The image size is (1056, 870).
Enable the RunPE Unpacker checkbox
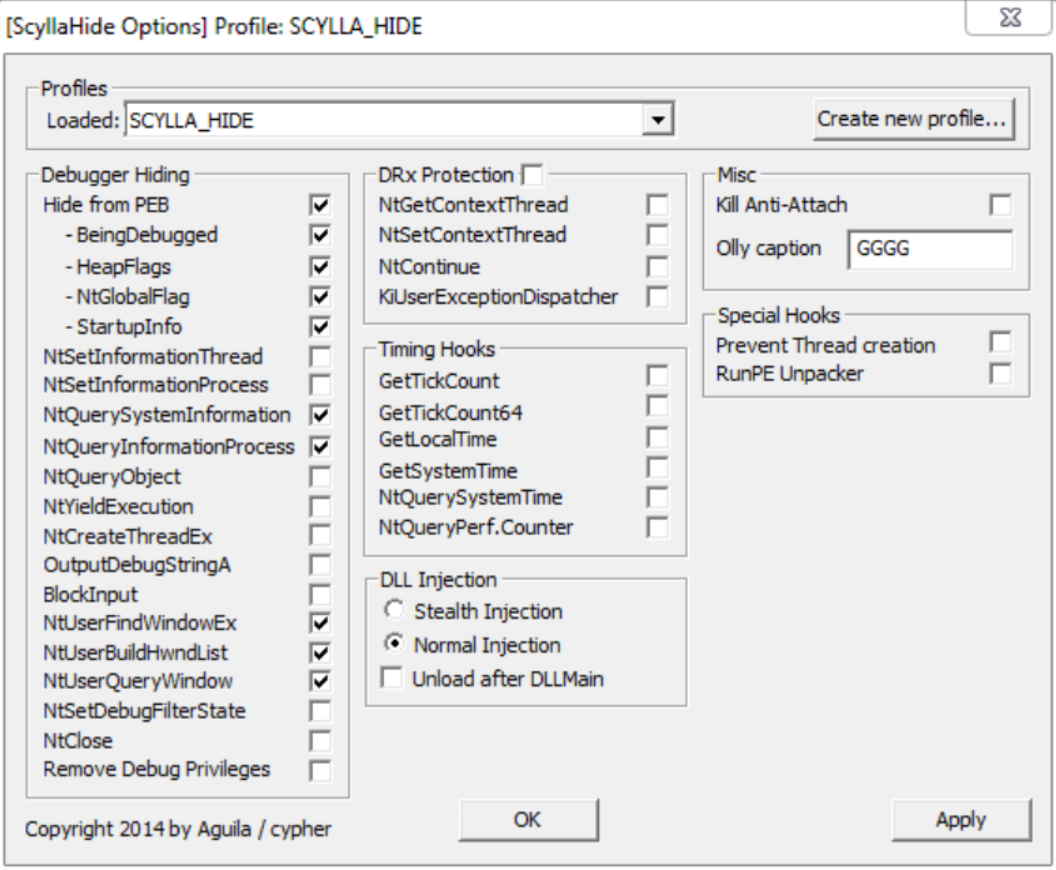point(1000,373)
